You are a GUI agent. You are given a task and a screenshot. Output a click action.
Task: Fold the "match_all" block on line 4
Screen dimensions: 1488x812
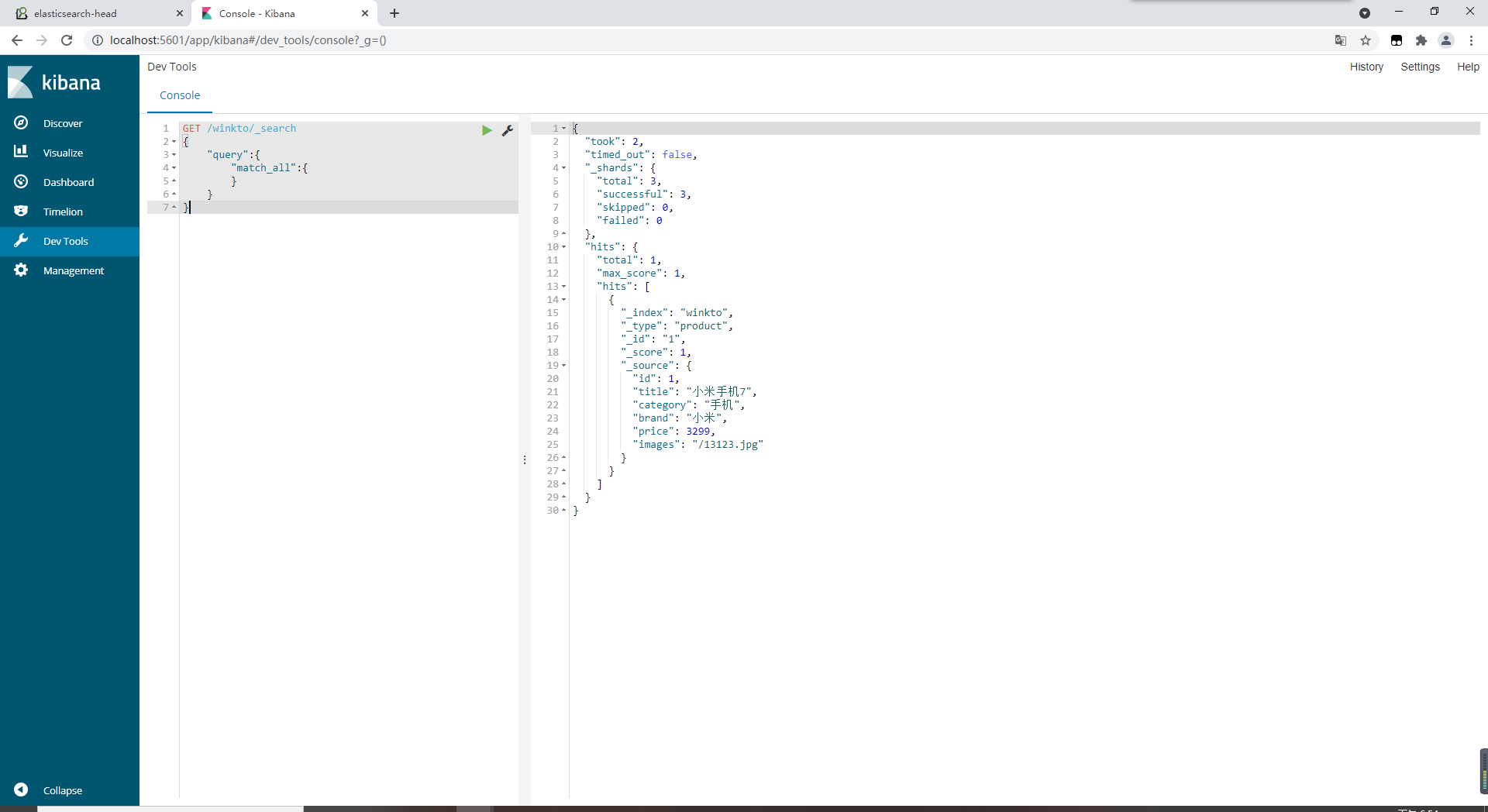click(174, 168)
